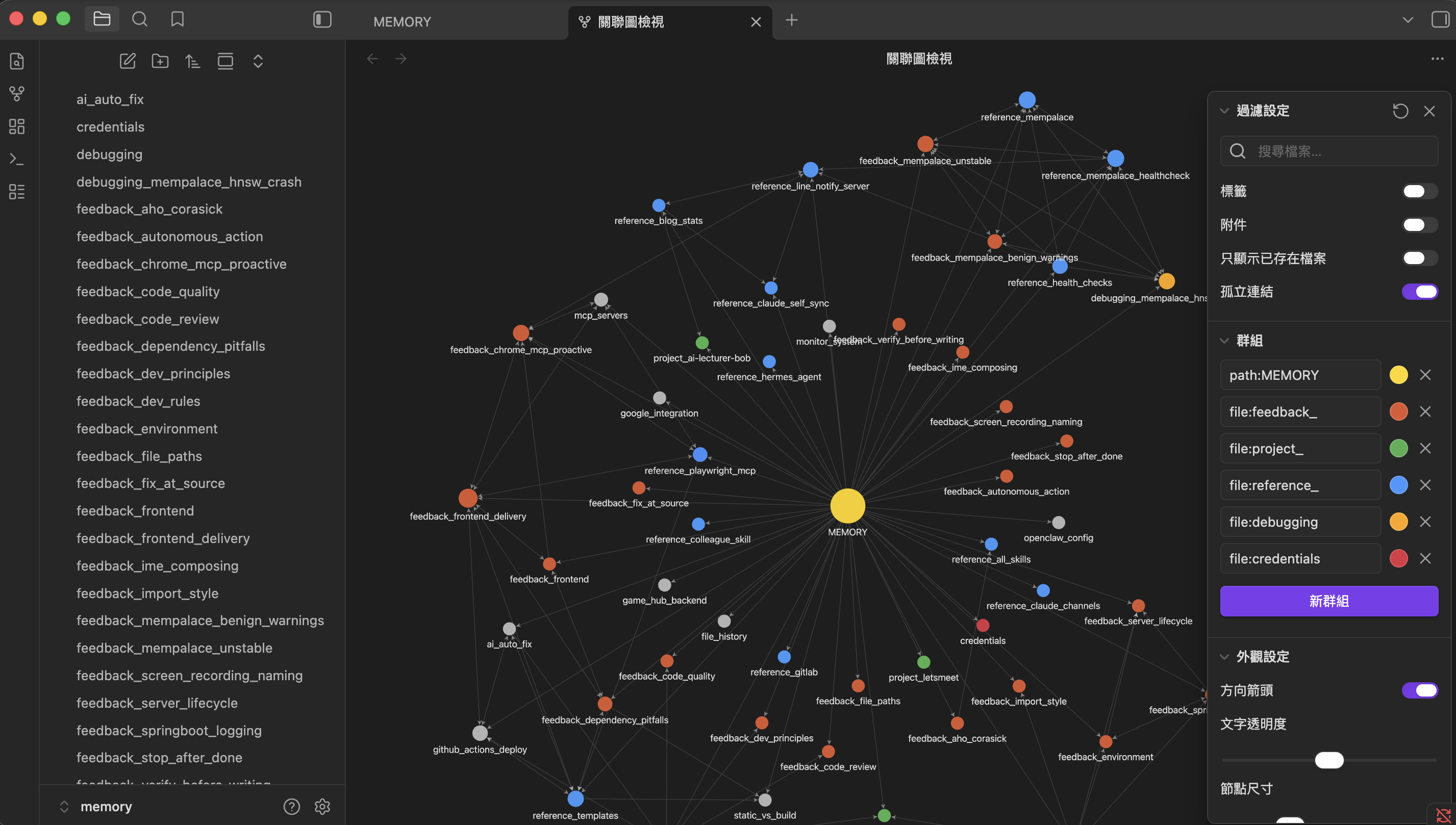Remove the file:credentials group
1456x825 pixels.
[x=1425, y=559]
